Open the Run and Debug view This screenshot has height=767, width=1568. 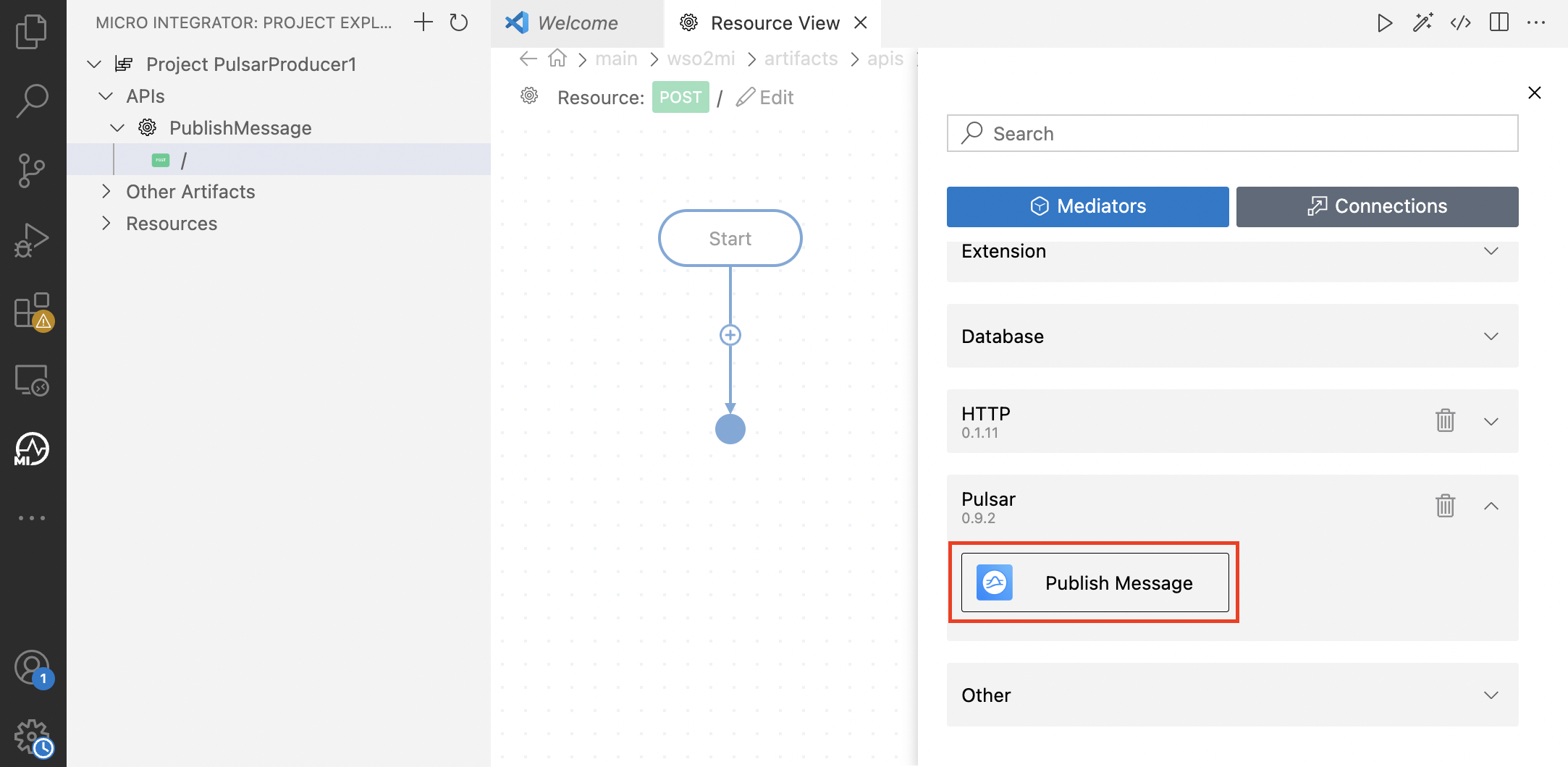(32, 240)
